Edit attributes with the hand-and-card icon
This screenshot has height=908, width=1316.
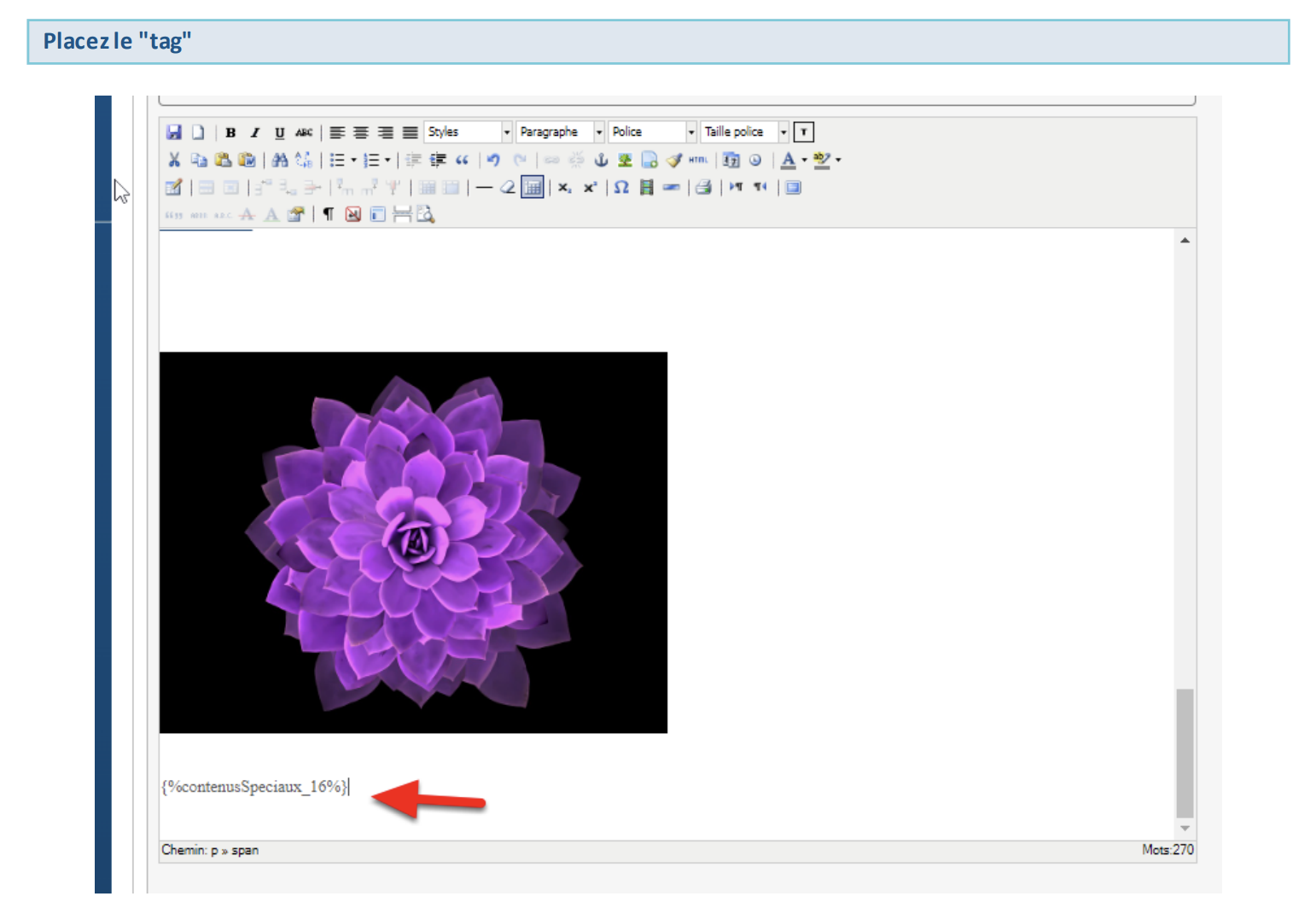pos(295,214)
